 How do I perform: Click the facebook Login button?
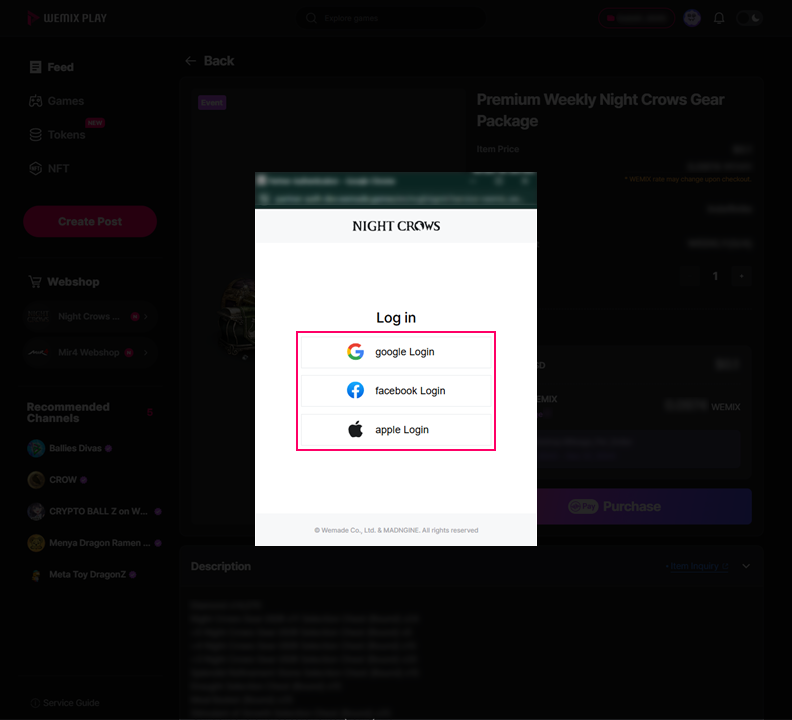point(396,391)
